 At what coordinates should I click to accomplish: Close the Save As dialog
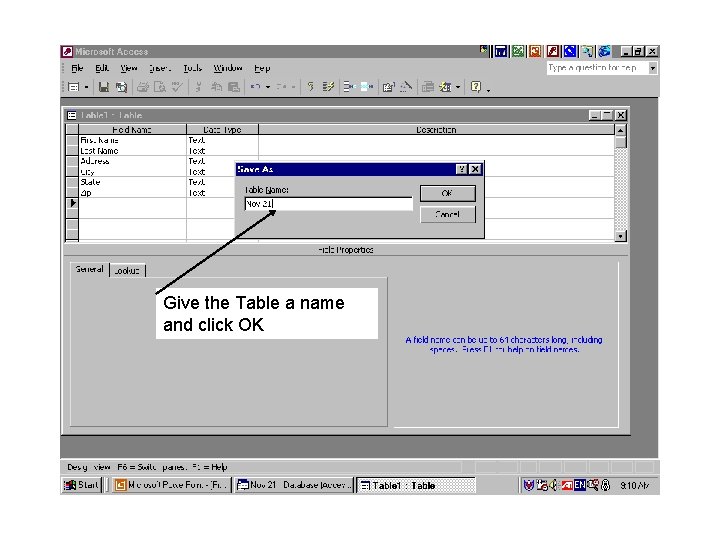[x=475, y=169]
